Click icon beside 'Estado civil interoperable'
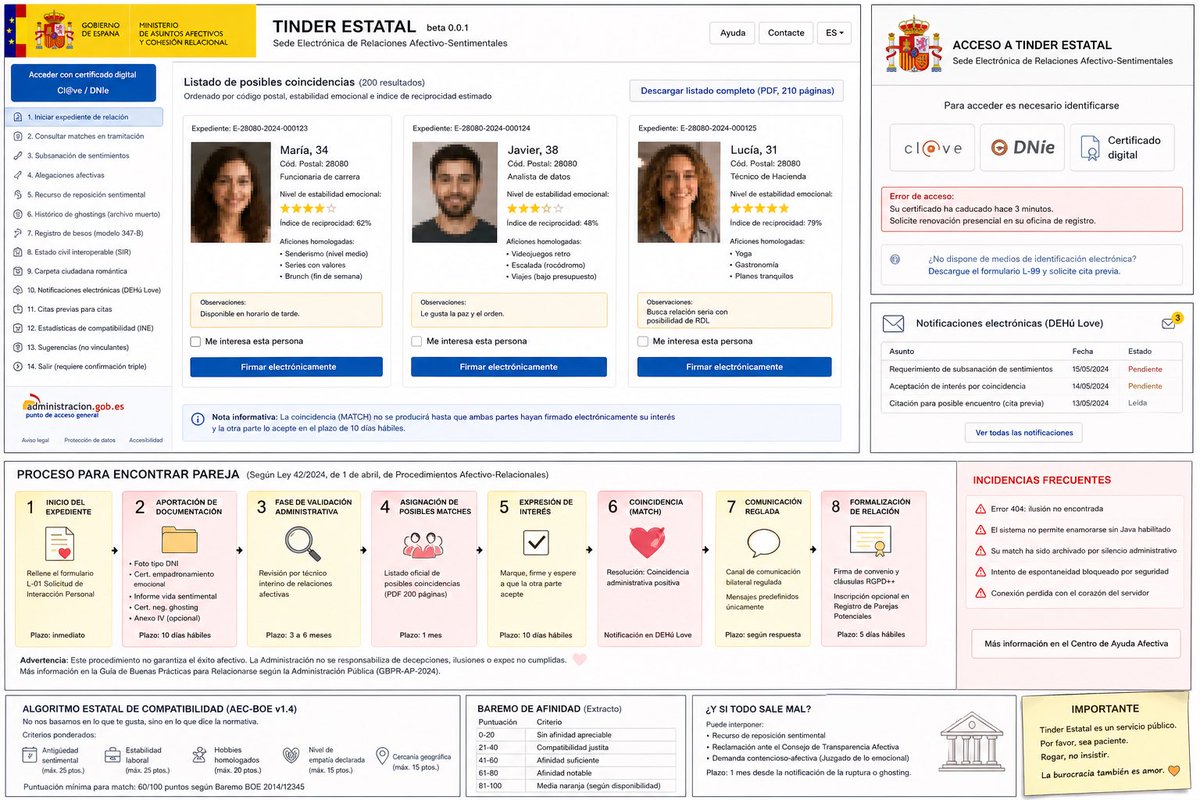 coord(17,251)
